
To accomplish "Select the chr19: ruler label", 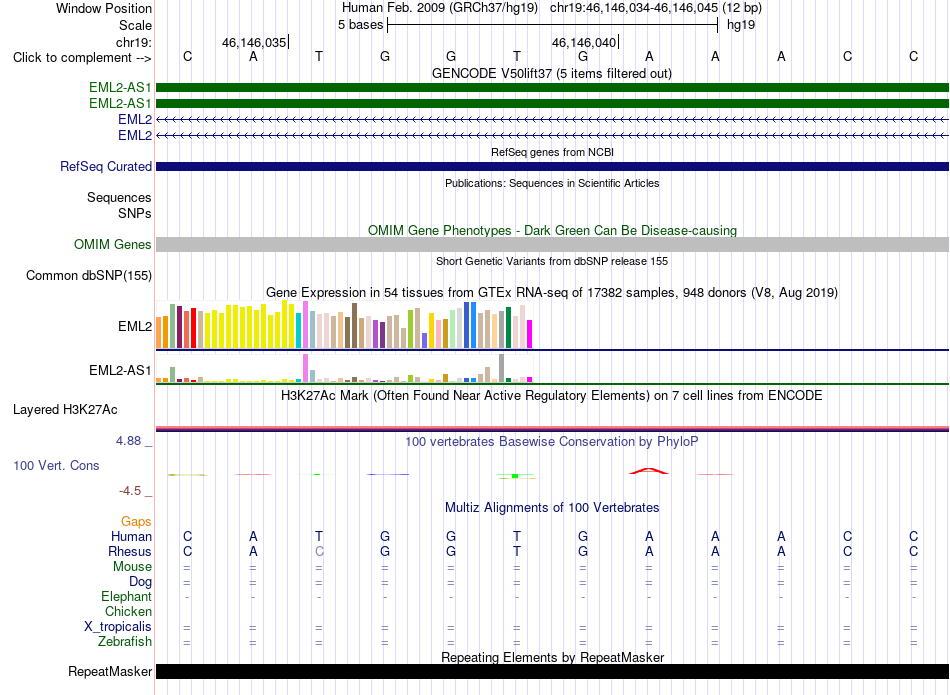I will (x=133, y=42).
